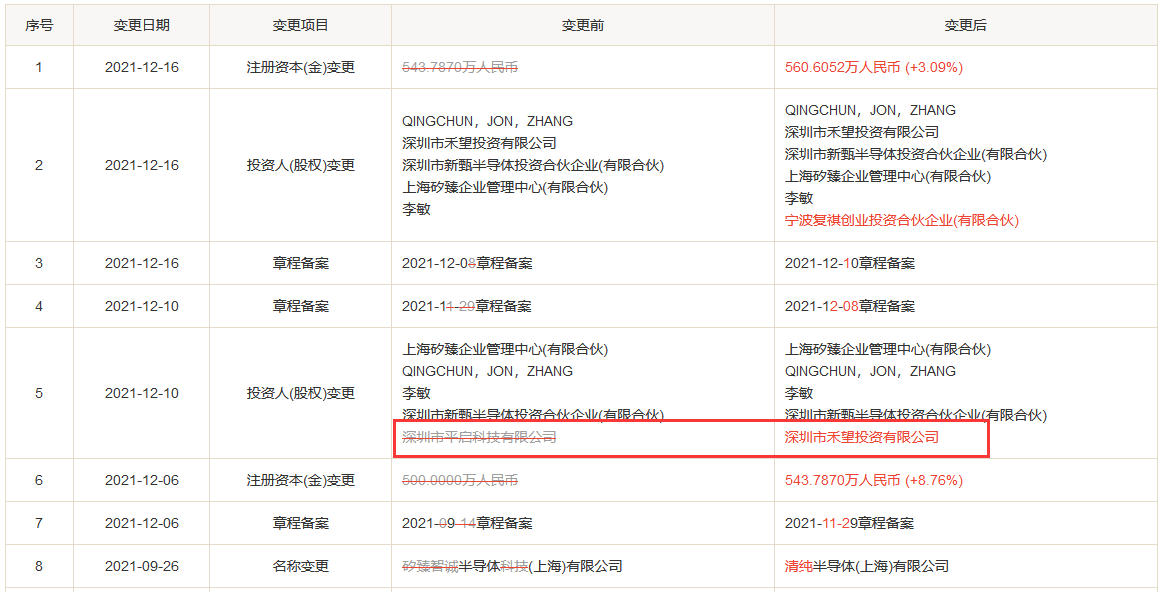This screenshot has height=592, width=1165.
Task: Click struck-through 543.7870万人民币 in row 1
Action: click(459, 68)
